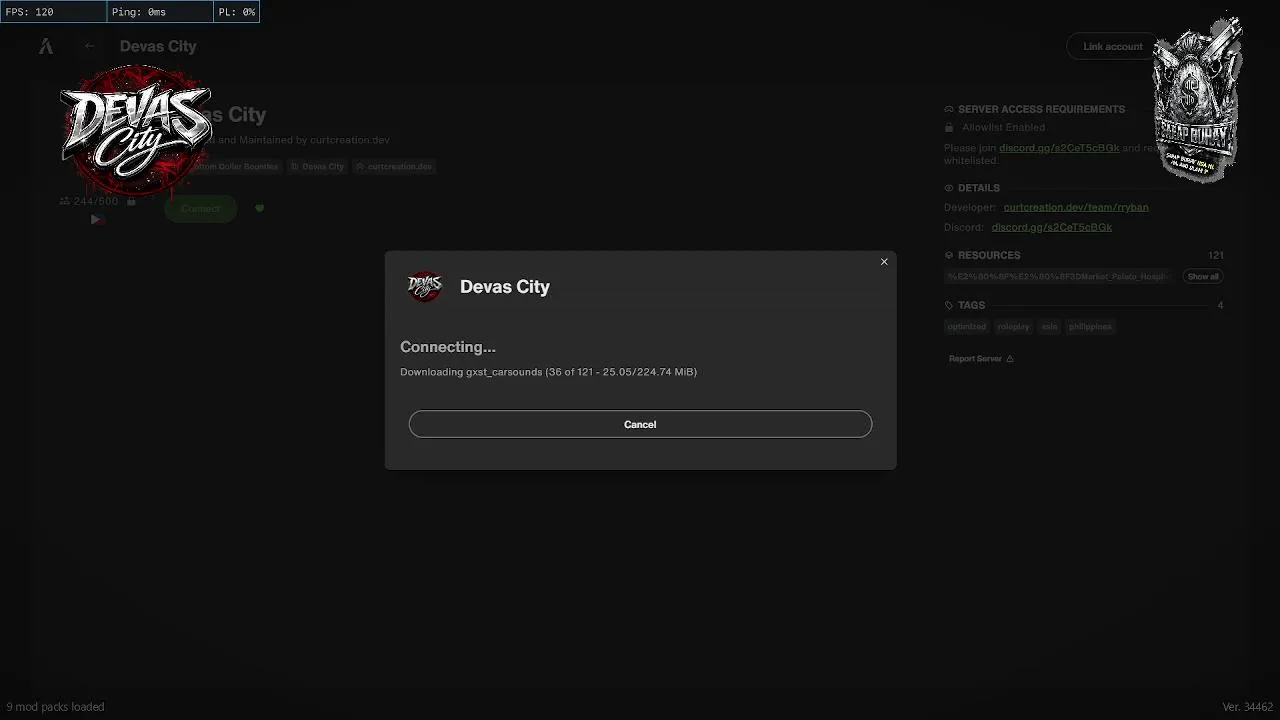This screenshot has height=720, width=1280.
Task: Click the curtcreation.dev server tag chip
Action: tap(394, 166)
